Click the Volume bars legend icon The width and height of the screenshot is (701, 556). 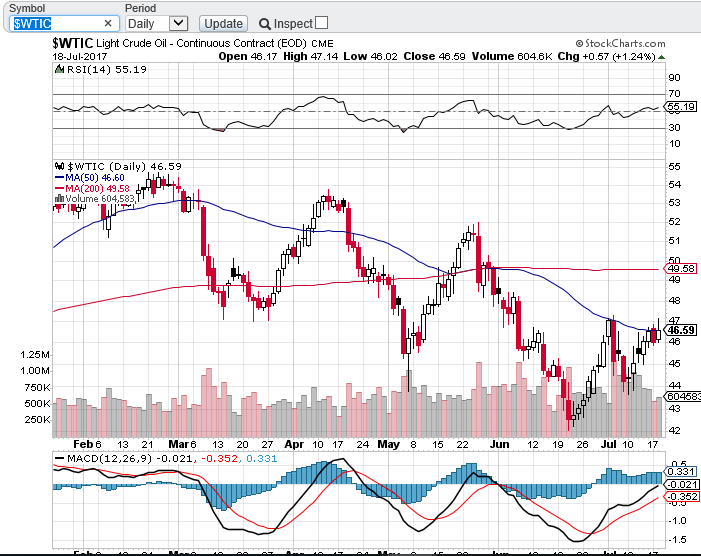(59, 198)
